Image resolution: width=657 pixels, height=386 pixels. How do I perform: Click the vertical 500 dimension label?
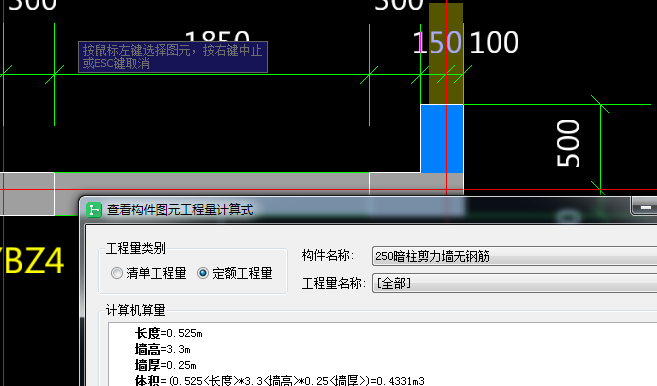tap(568, 143)
